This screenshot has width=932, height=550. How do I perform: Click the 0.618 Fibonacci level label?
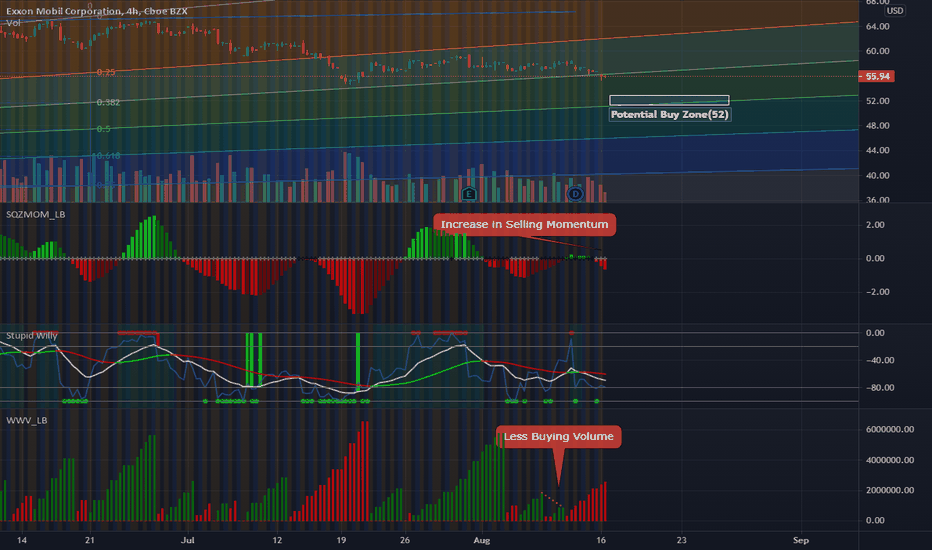(108, 156)
